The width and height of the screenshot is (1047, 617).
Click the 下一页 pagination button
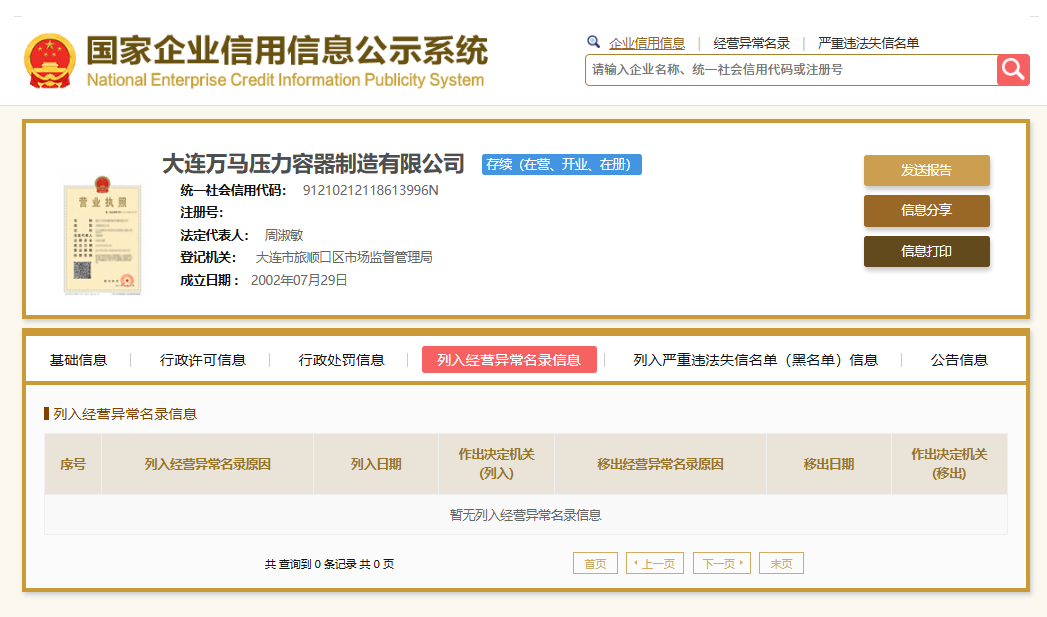point(722,564)
